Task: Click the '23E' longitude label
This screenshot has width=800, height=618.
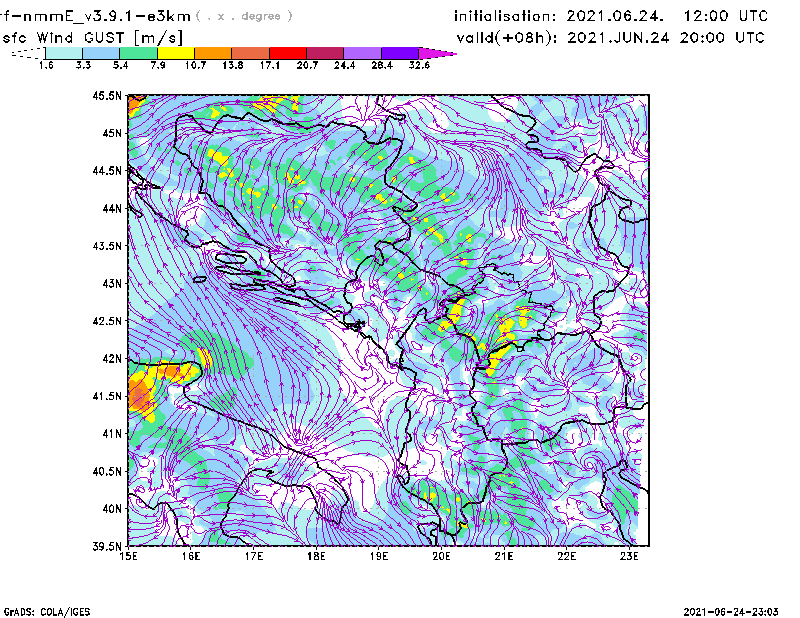Action: (x=629, y=556)
